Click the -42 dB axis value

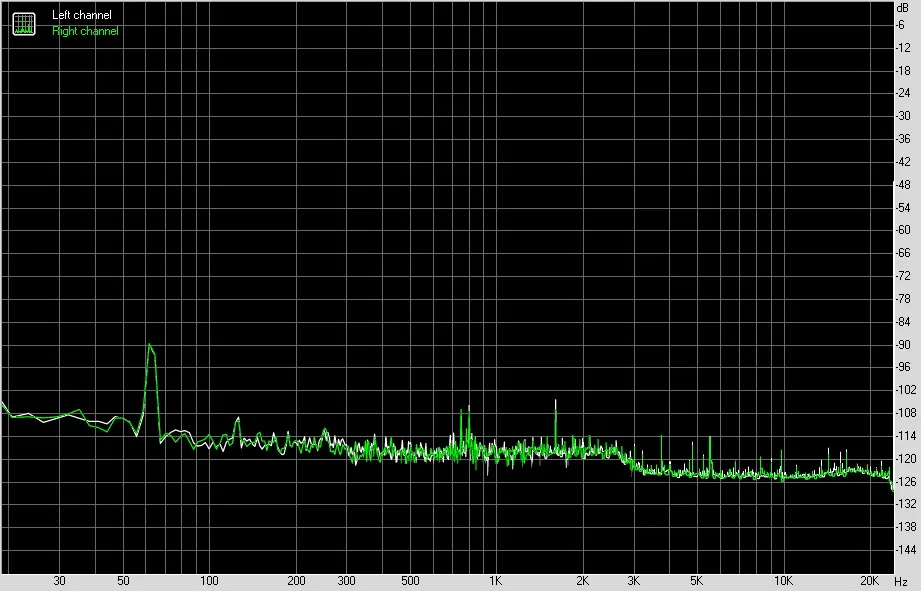[x=903, y=162]
